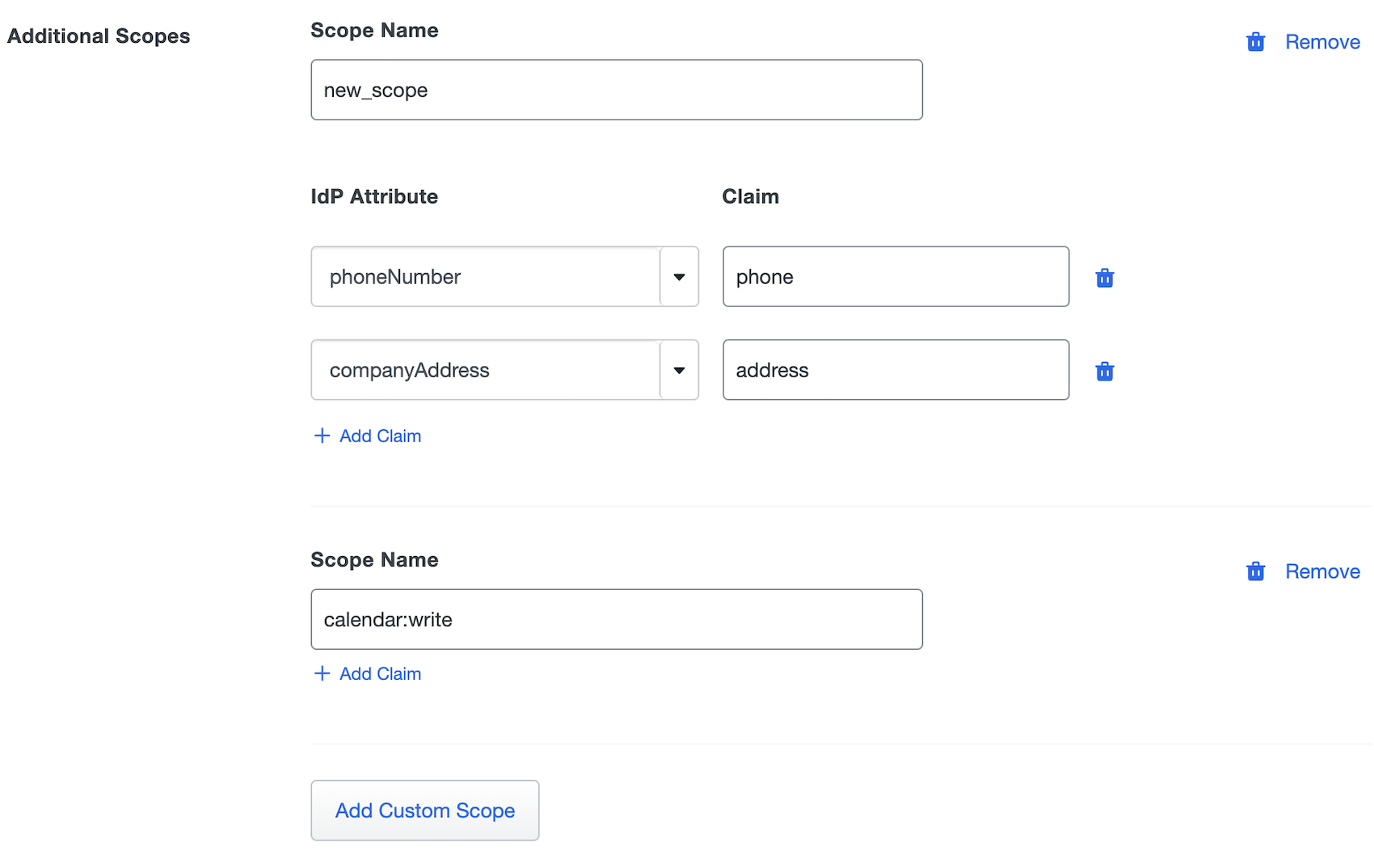Viewport: 1374px width, 868px height.
Task: Delete the phone claim via trash icon
Action: tap(1105, 277)
